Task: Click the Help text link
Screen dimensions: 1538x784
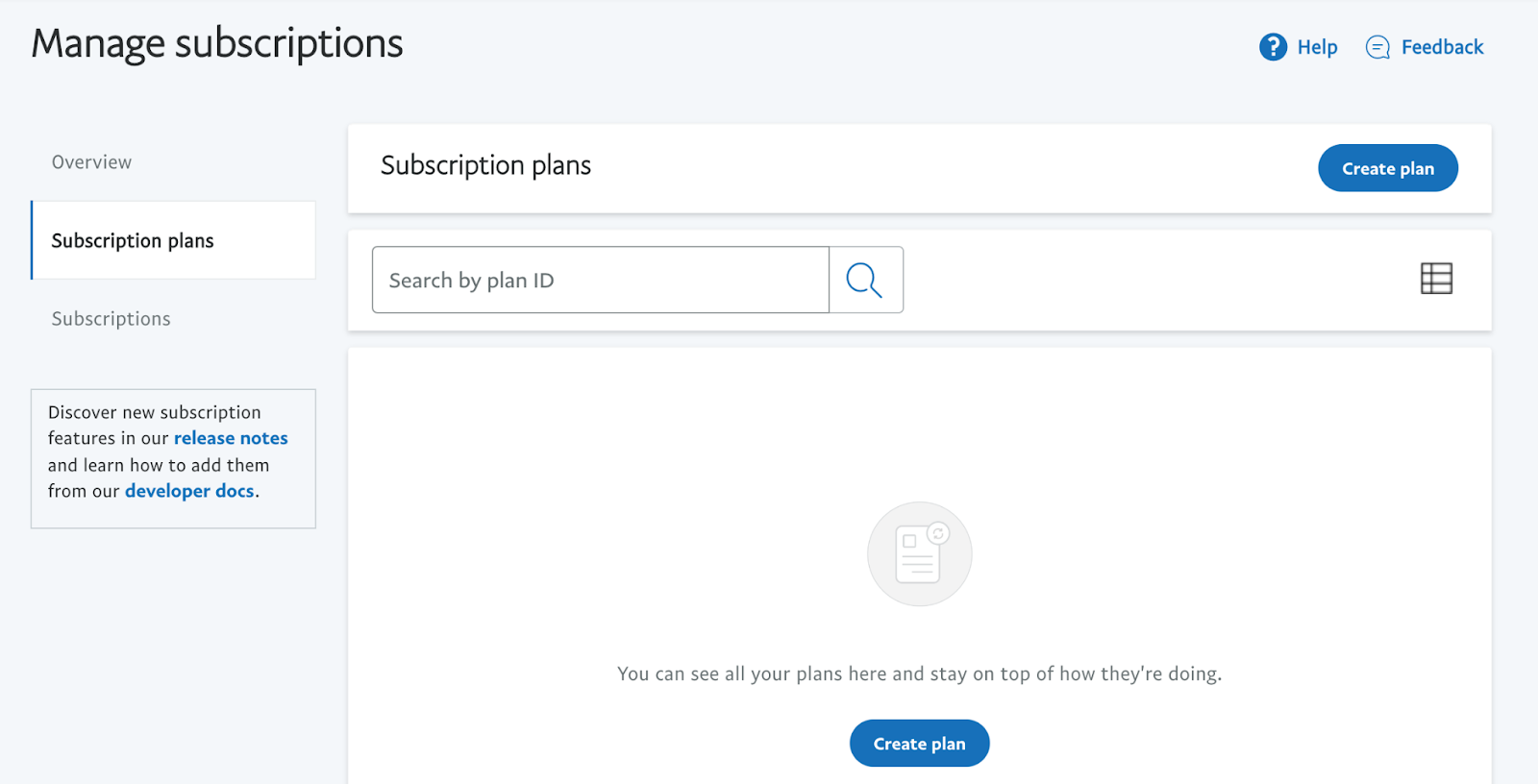Action: 1317,47
